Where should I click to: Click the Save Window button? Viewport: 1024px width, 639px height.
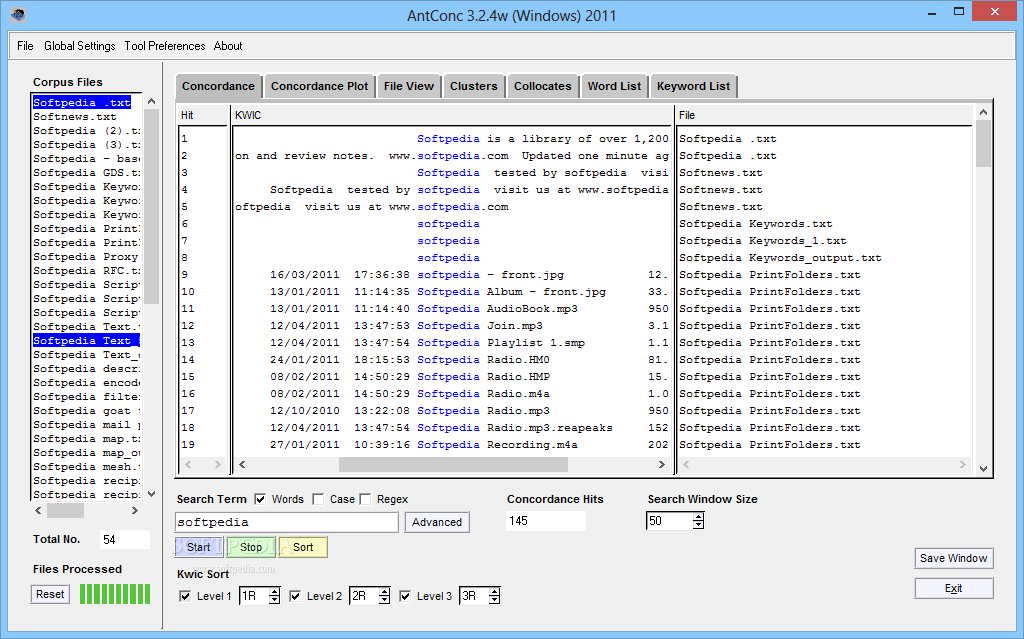point(953,558)
